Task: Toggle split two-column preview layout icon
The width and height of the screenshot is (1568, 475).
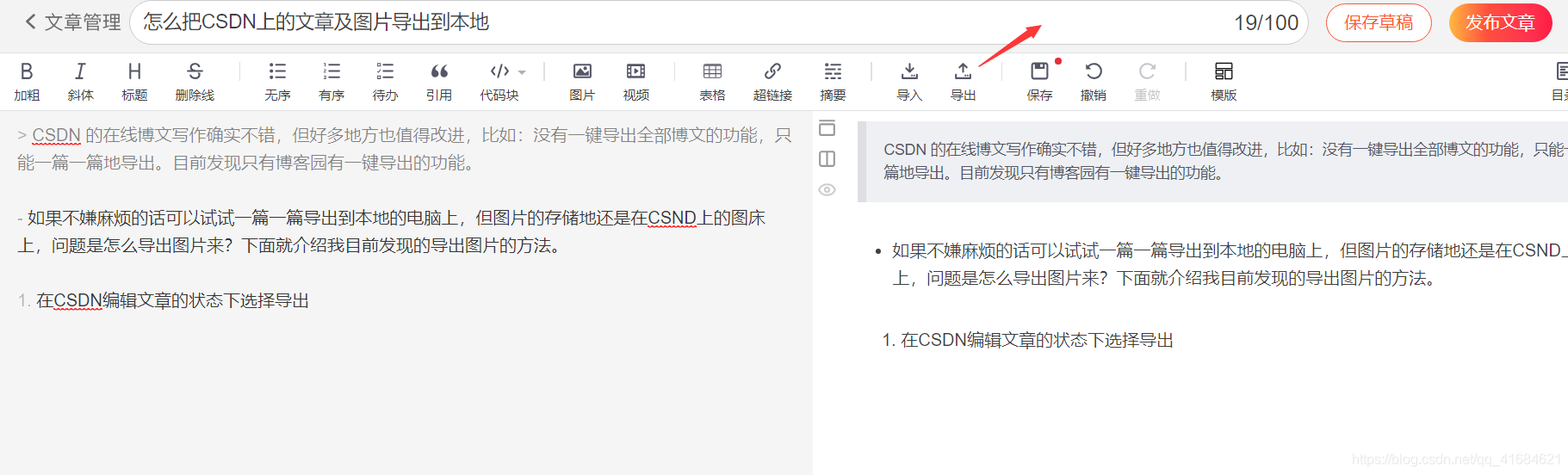Action: coord(827,158)
